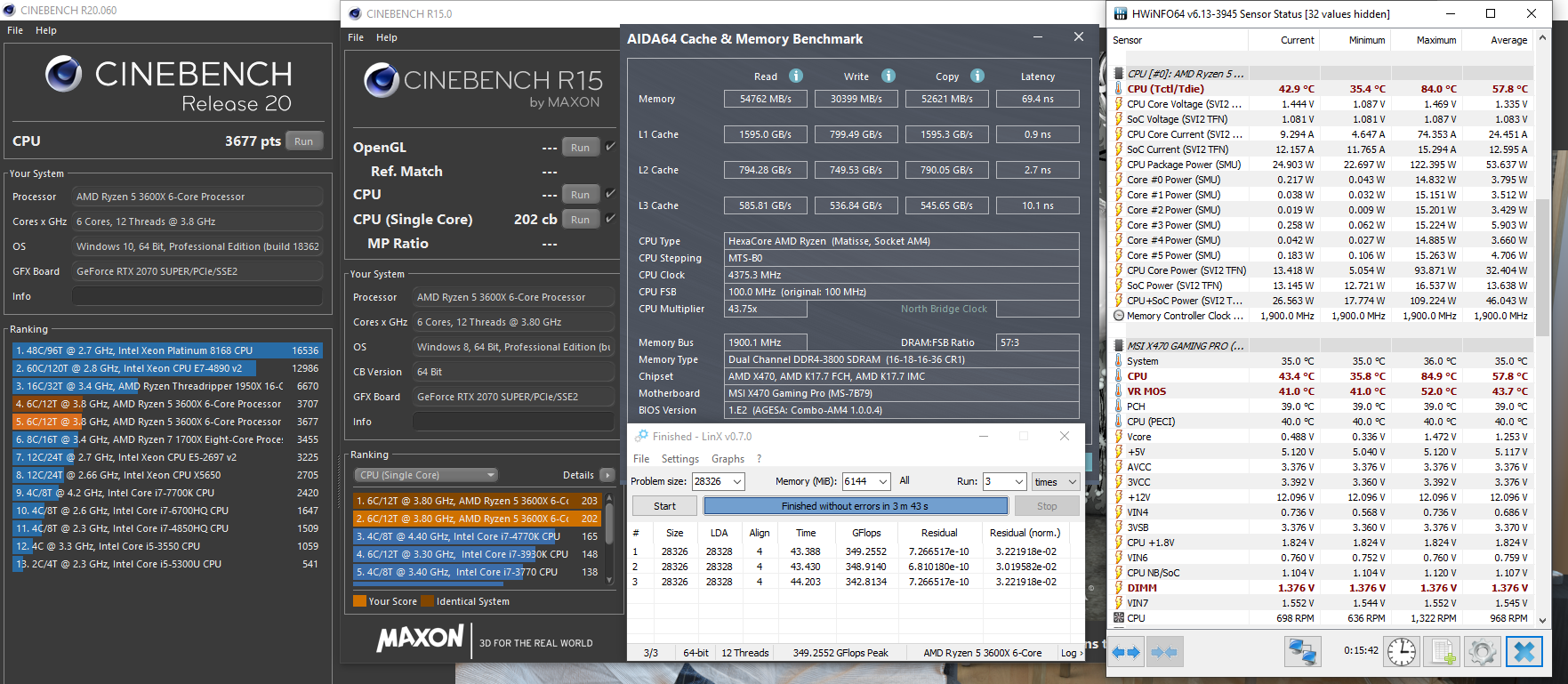Click HWiNFO expand columns double-arrow button
The image size is (1568, 684).
click(1126, 652)
